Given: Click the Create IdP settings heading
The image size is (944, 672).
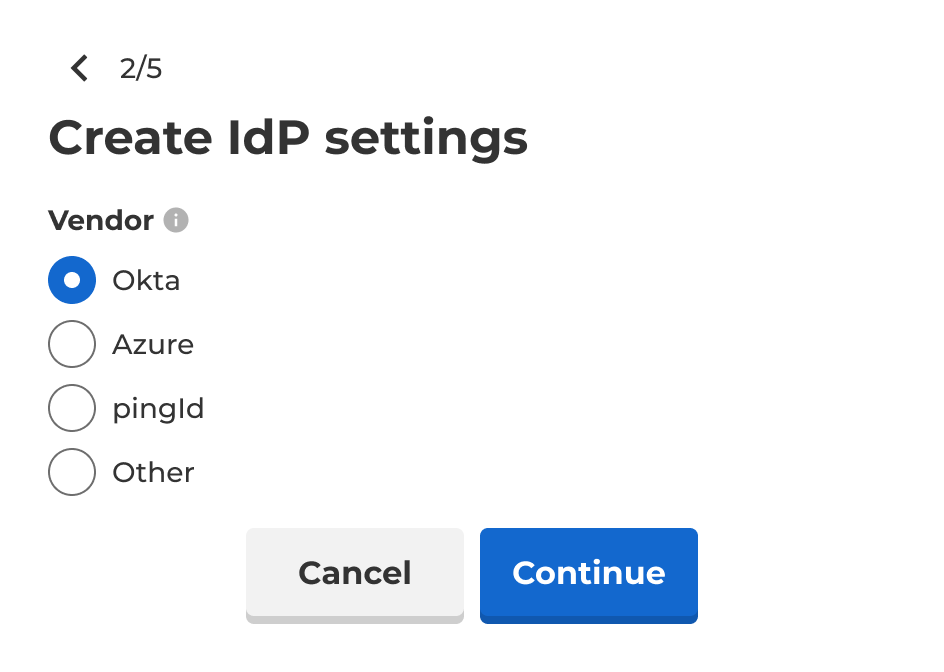Looking at the screenshot, I should point(289,138).
